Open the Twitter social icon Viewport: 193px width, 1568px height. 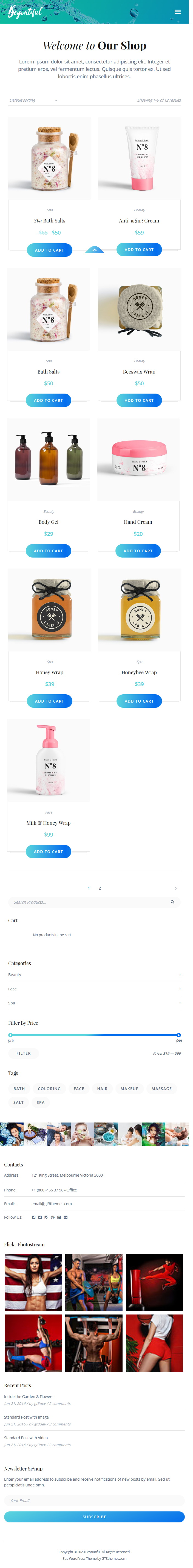(x=40, y=1217)
